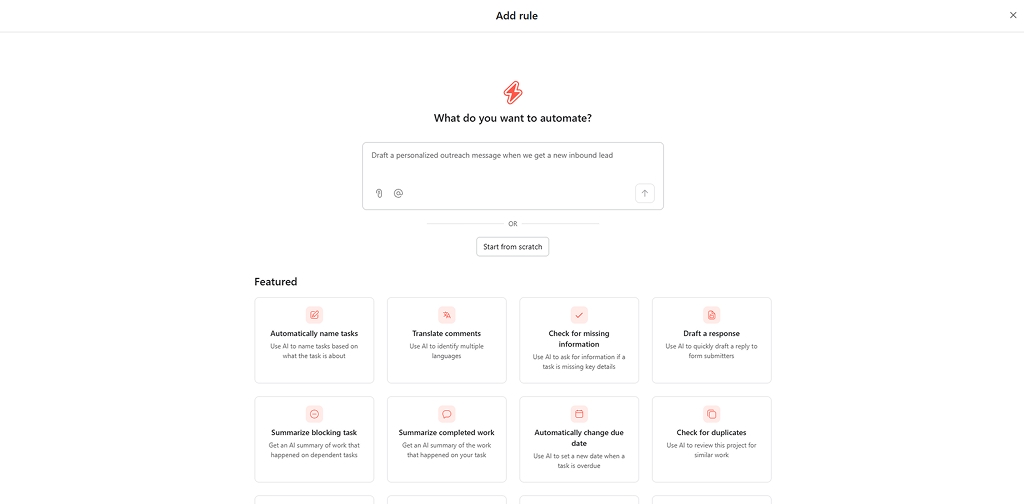This screenshot has height=504, width=1024.
Task: Select Automatically change due date title
Action: tap(579, 438)
